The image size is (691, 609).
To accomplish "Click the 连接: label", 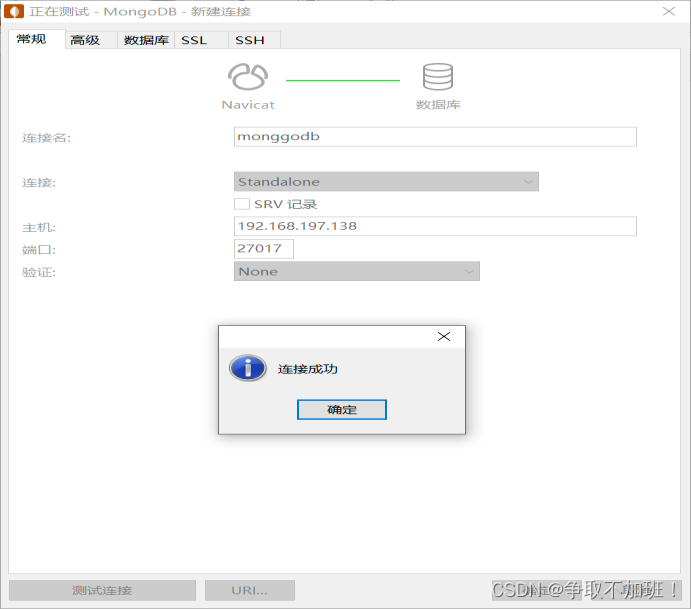I will (39, 183).
